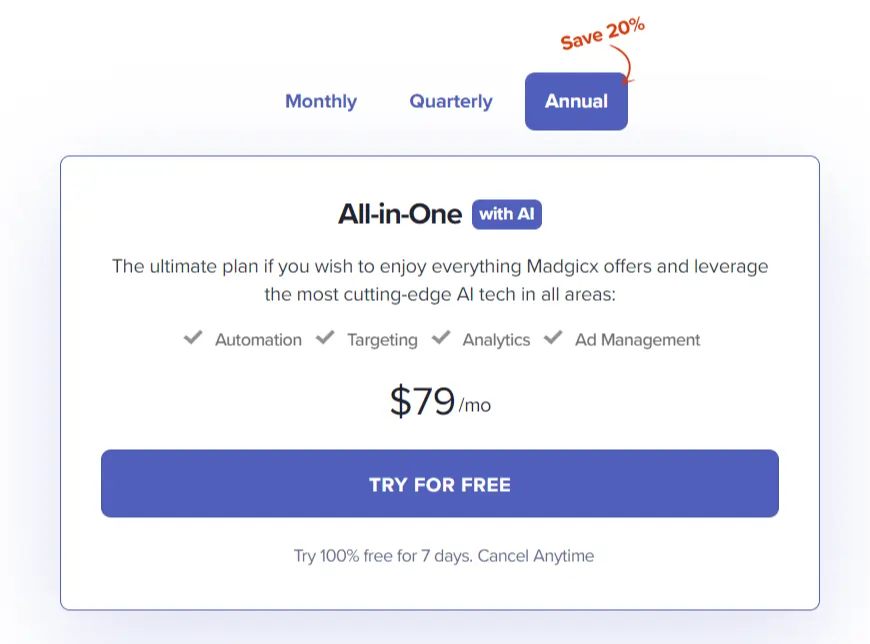Click the TRY FOR FREE button
Screen dimensions: 870x644
coord(440,484)
